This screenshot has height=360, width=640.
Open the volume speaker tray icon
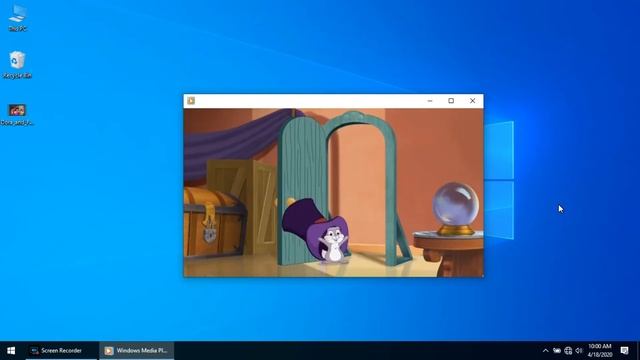(579, 351)
